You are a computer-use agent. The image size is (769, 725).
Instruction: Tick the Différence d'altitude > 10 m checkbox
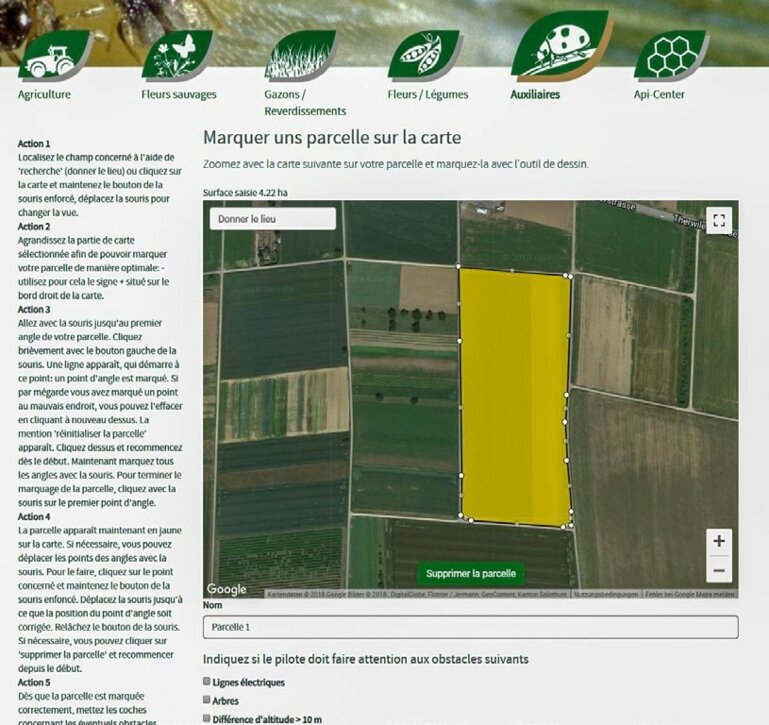[x=207, y=718]
